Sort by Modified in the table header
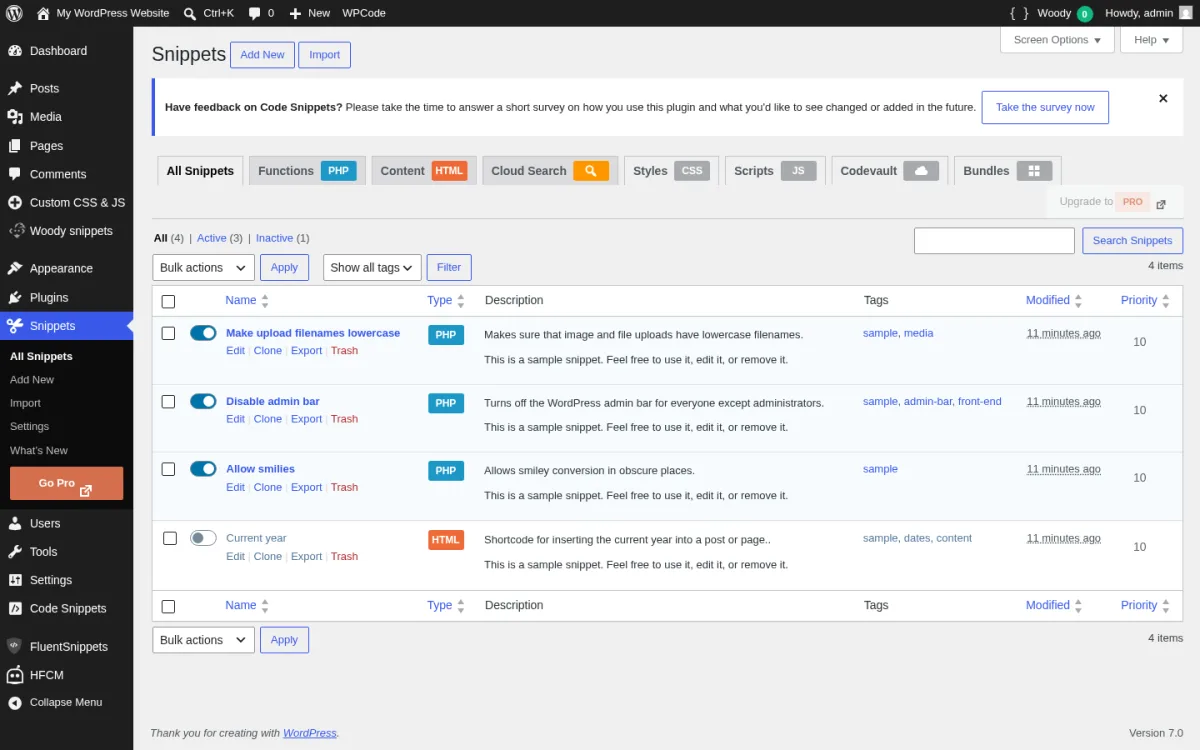Image resolution: width=1200 pixels, height=750 pixels. [1054, 300]
